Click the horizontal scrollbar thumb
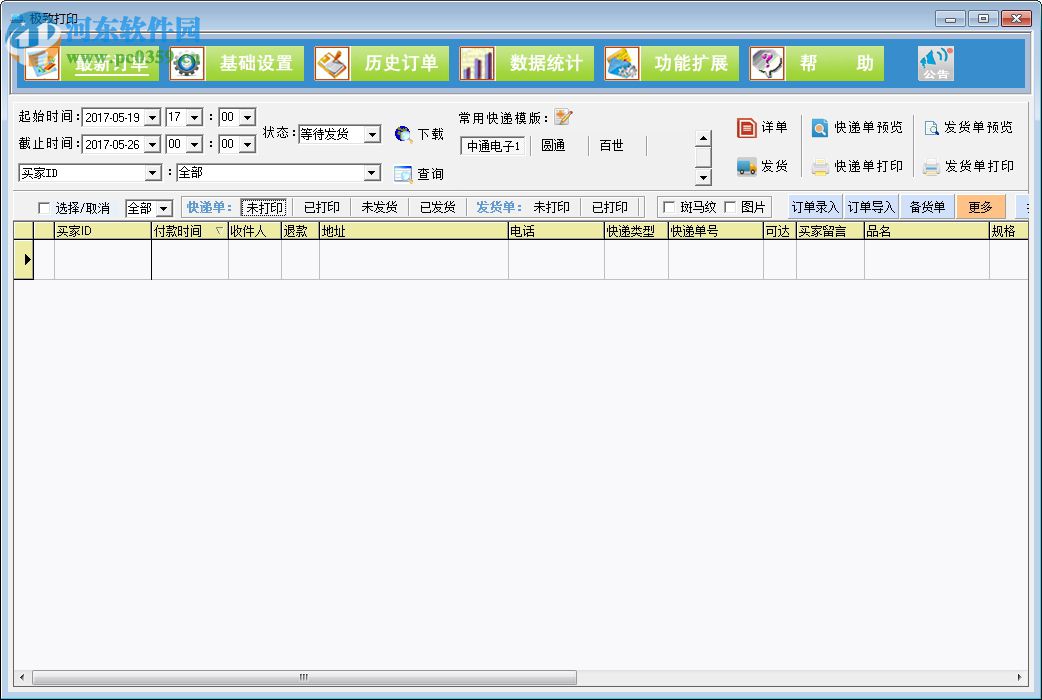This screenshot has height=700, width=1042. [x=304, y=677]
